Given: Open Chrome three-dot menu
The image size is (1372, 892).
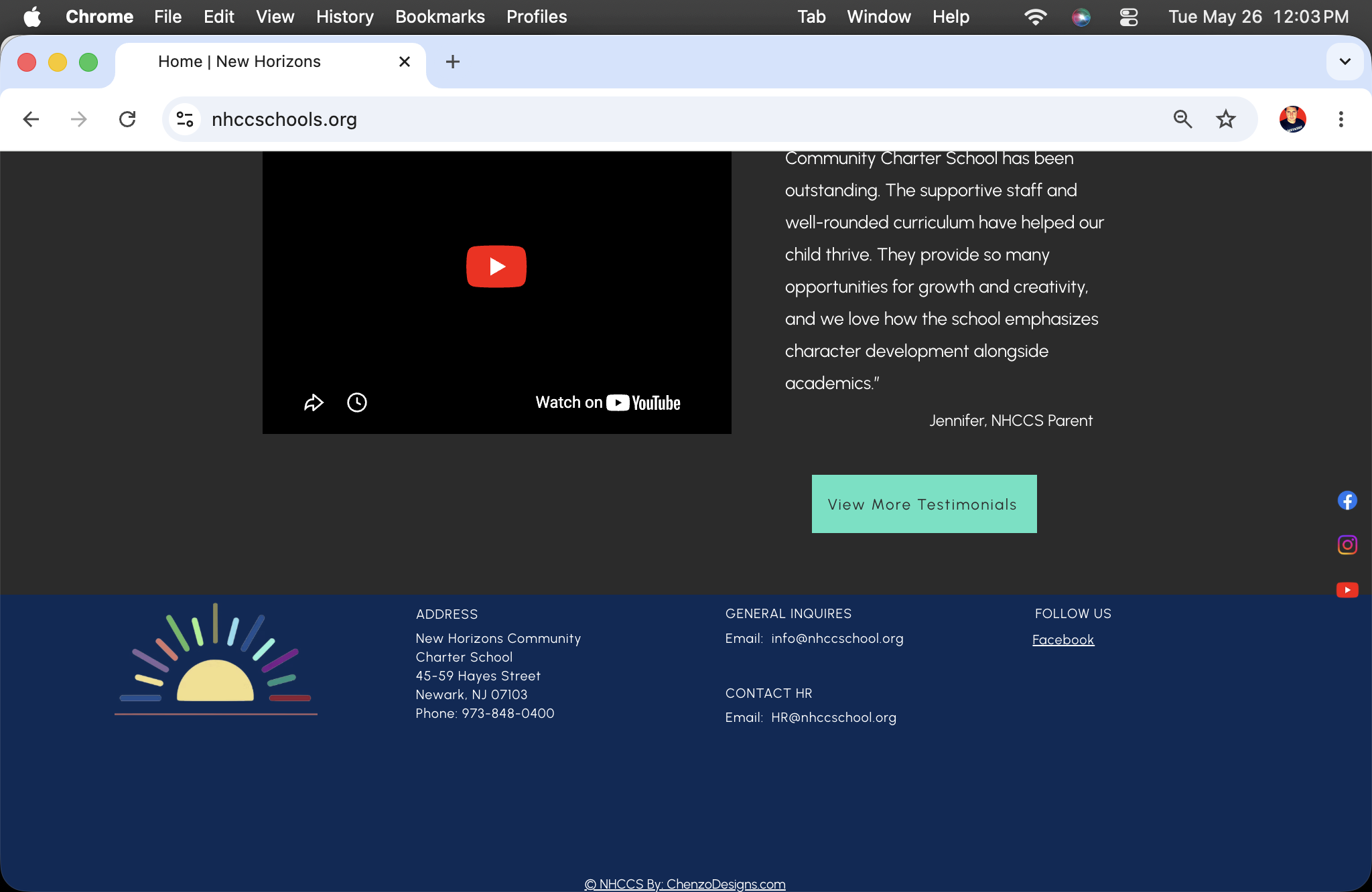Looking at the screenshot, I should 1341,119.
